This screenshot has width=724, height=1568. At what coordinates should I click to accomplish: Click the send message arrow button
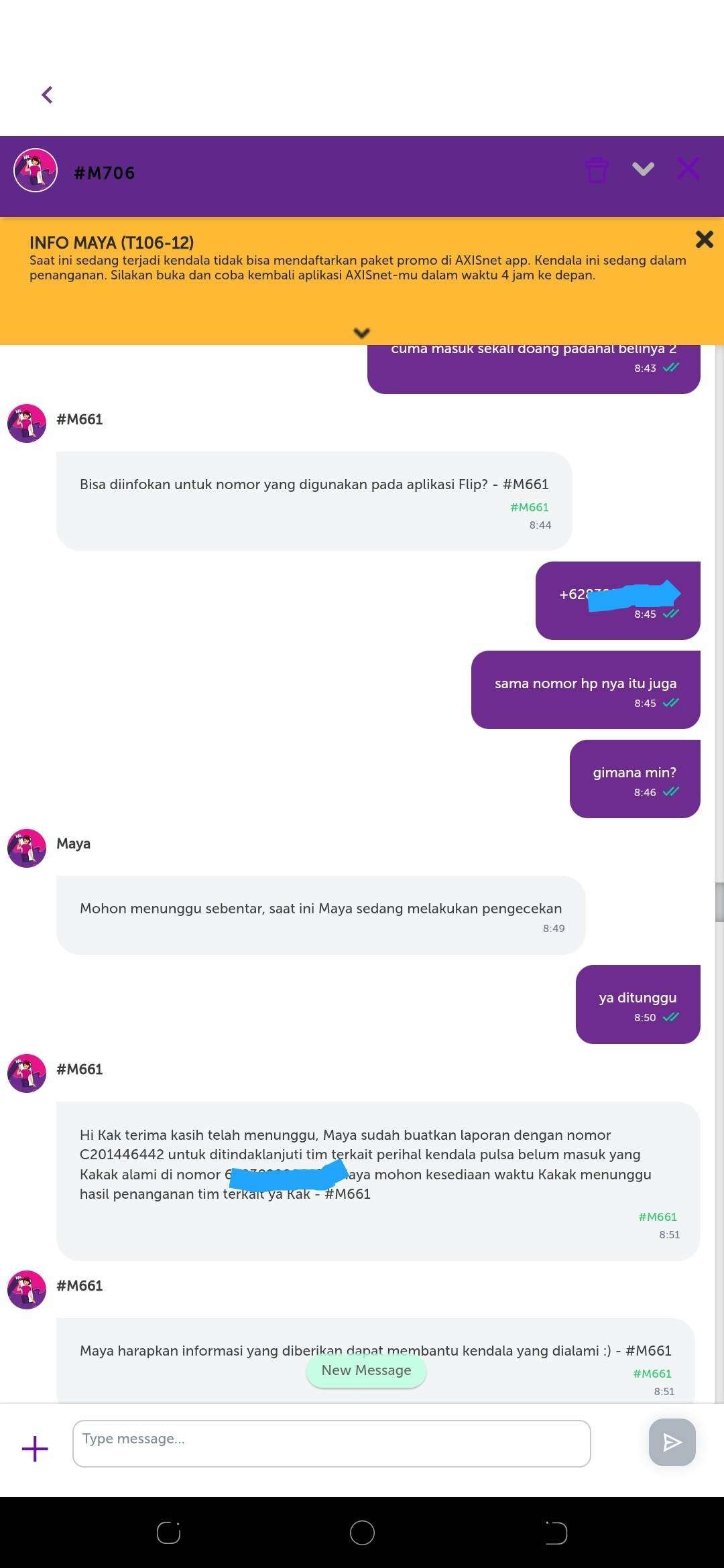click(x=672, y=1442)
